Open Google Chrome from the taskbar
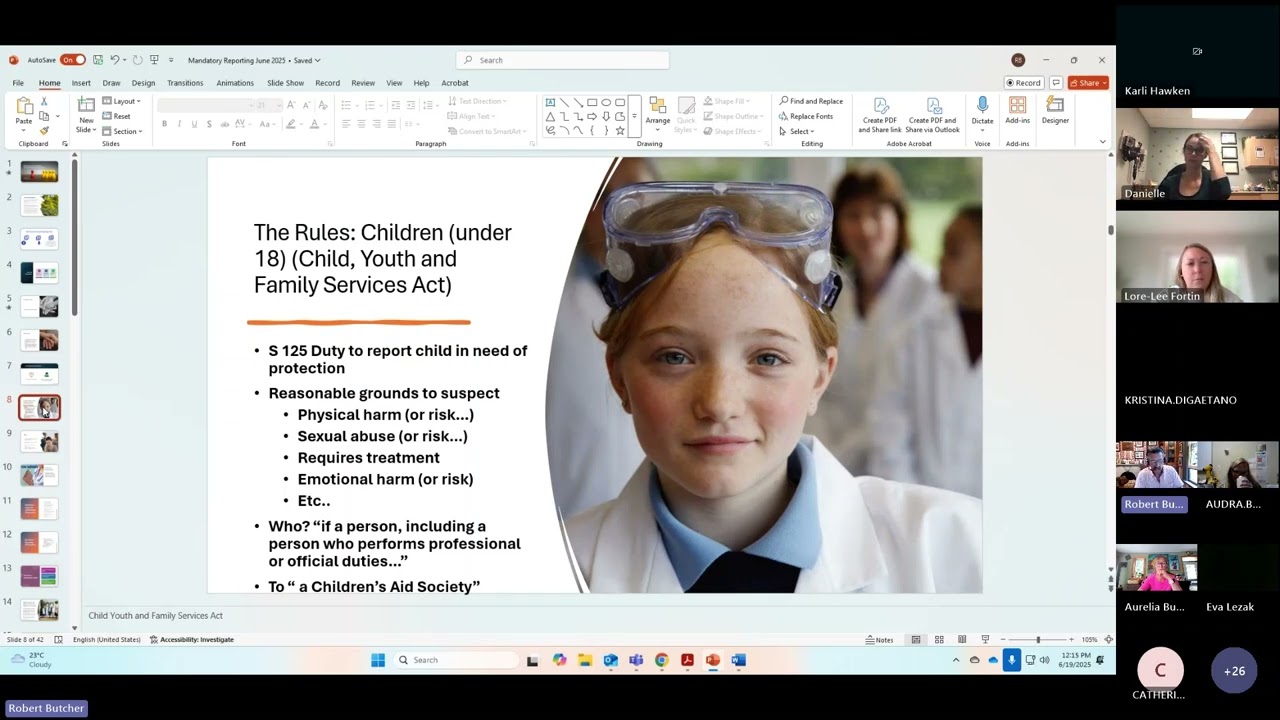 (661, 660)
